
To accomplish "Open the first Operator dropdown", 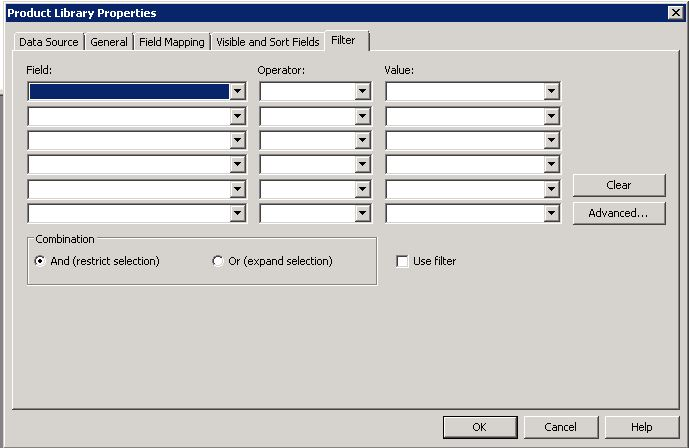I will tap(362, 92).
